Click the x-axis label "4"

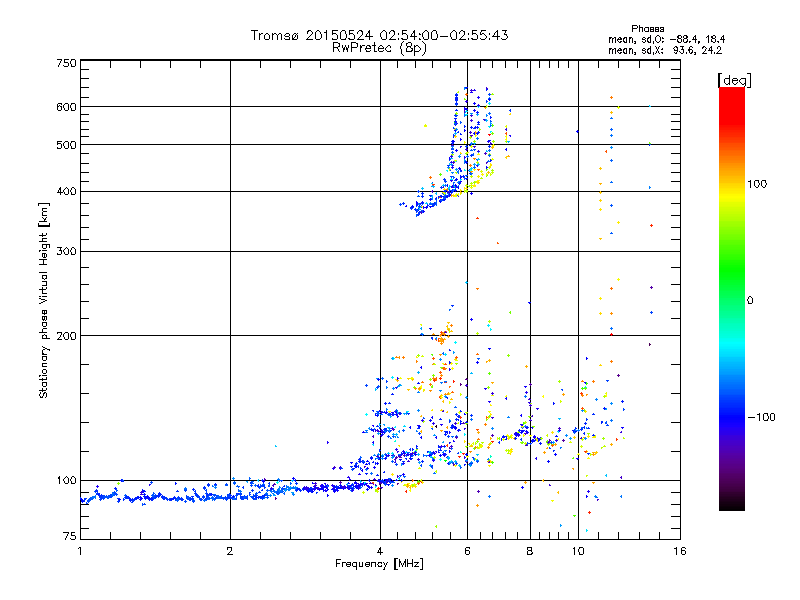pos(380,551)
